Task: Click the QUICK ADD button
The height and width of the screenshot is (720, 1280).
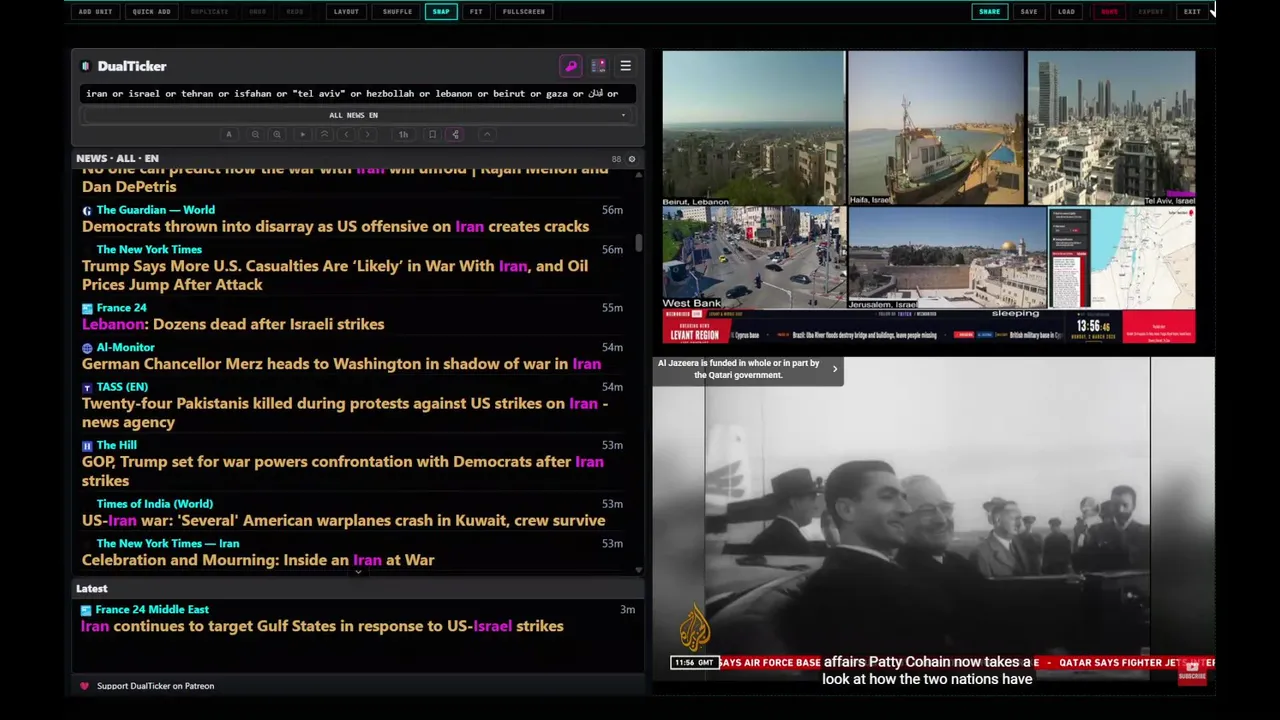Action: tap(151, 12)
